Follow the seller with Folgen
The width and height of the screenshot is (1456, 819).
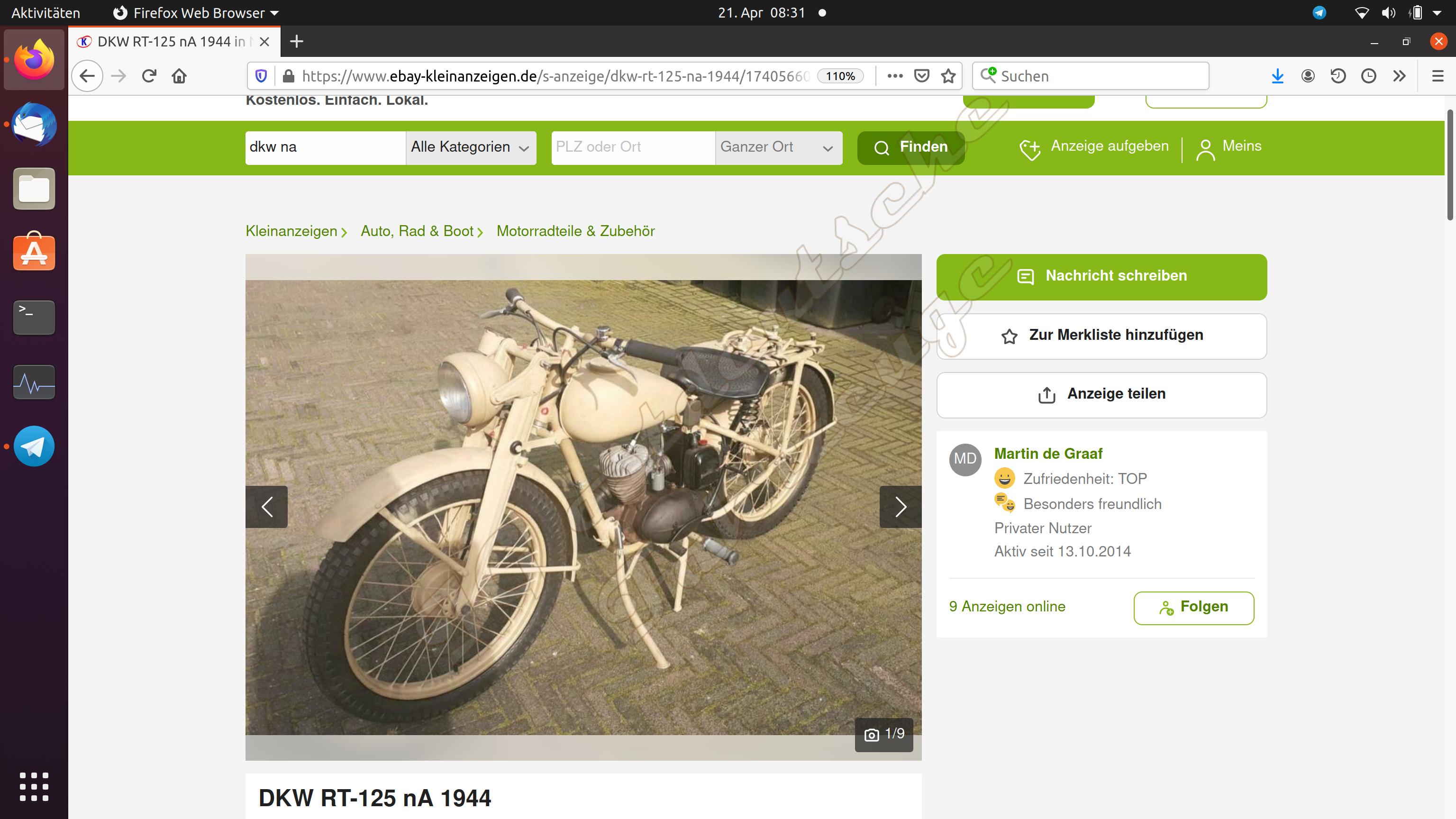1194,608
